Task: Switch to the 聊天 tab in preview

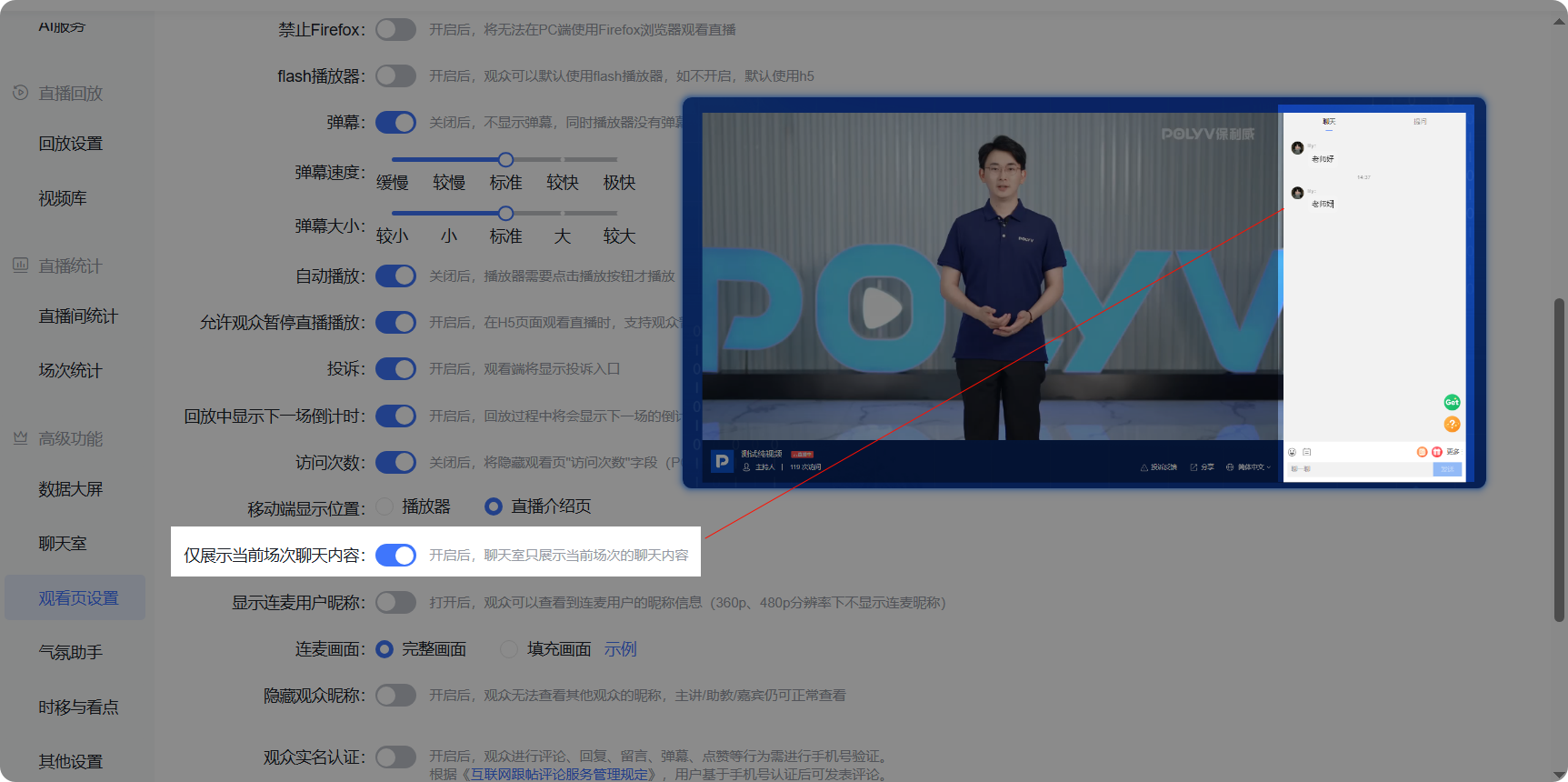Action: coord(1329,121)
